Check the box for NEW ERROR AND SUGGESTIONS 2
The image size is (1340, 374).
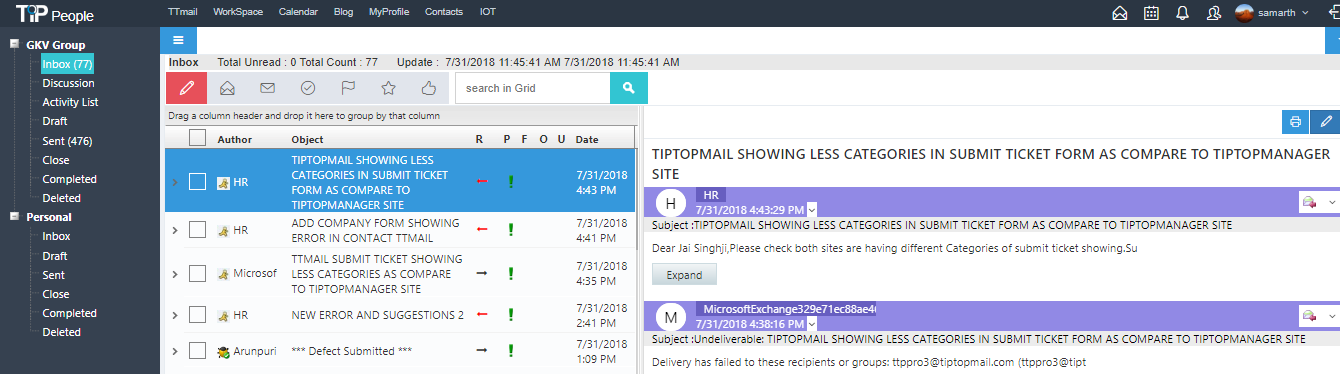[x=198, y=315]
